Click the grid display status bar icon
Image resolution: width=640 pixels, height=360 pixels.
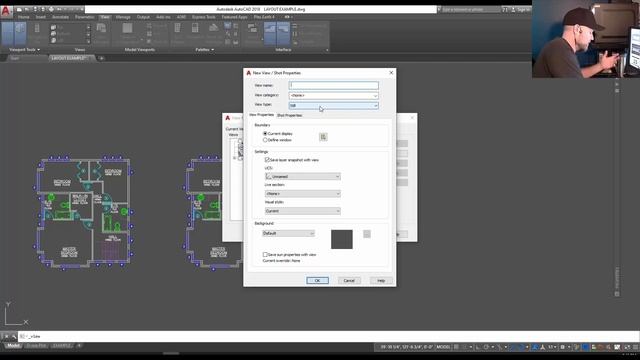click(456, 347)
